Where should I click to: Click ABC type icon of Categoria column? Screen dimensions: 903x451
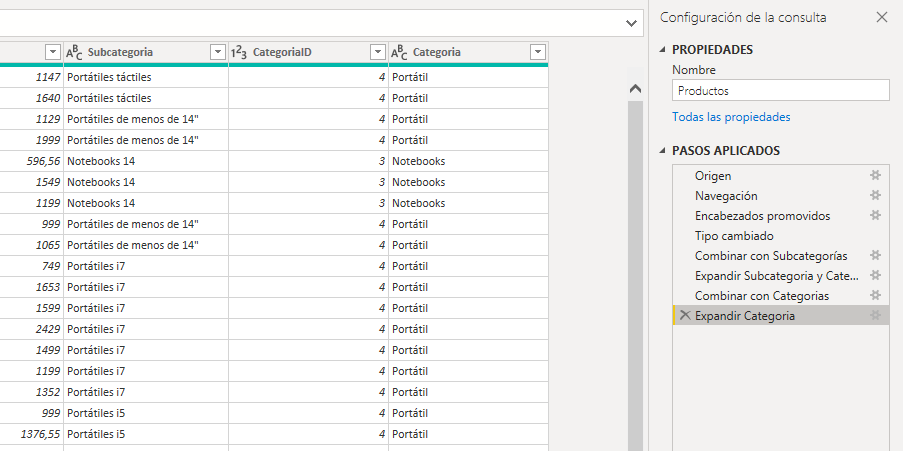400,52
